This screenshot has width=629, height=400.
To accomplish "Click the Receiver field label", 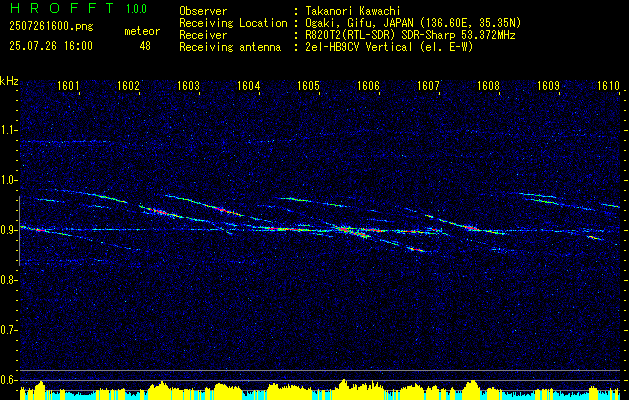I will (x=203, y=35).
